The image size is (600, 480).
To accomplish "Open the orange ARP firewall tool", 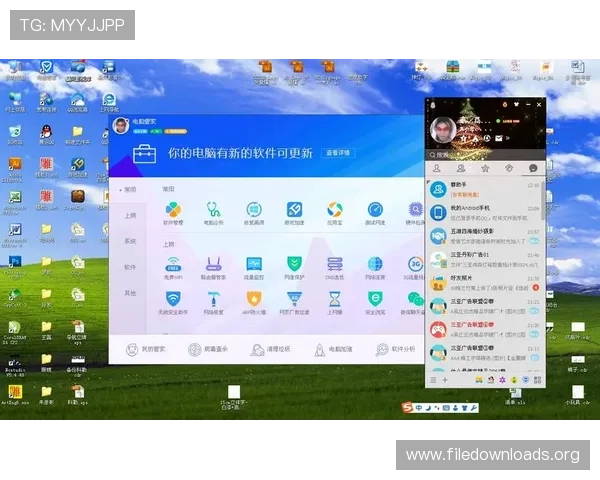I will click(x=254, y=303).
